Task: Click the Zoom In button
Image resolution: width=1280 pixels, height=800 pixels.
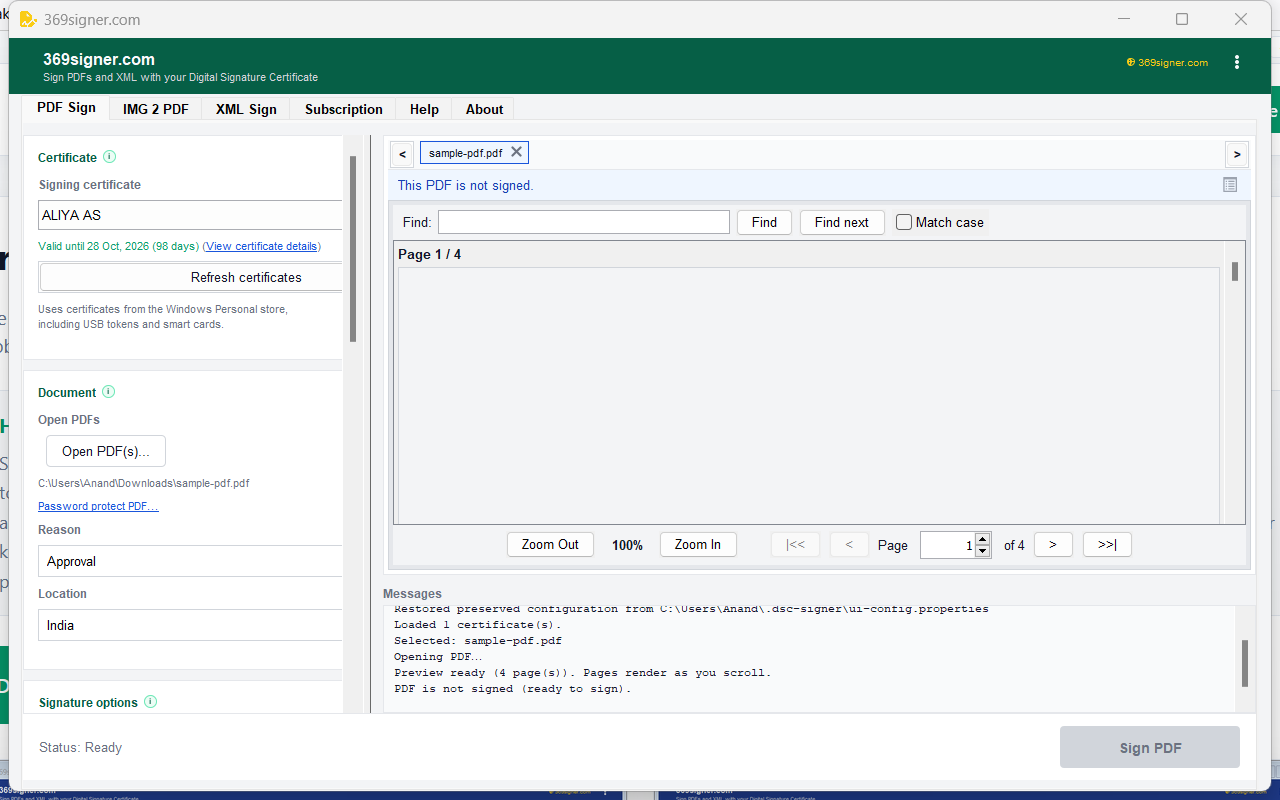Action: click(698, 544)
